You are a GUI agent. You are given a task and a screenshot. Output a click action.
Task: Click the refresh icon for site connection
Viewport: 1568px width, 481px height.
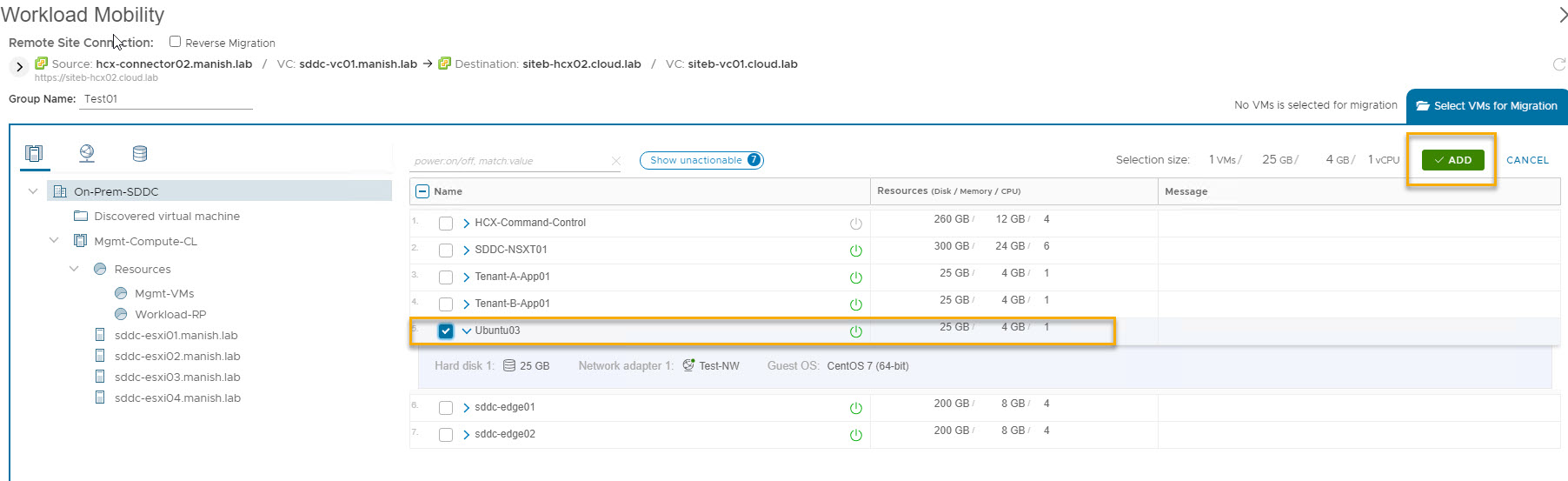[1558, 64]
